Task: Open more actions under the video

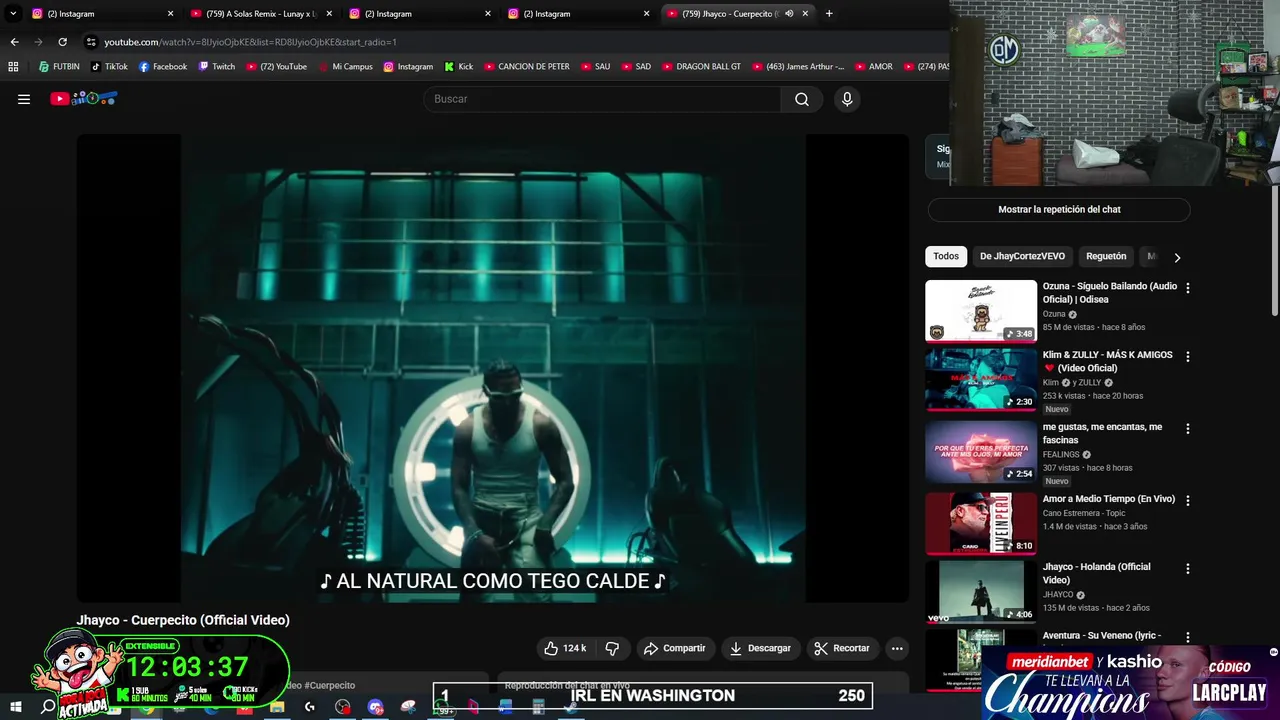Action: click(x=897, y=648)
